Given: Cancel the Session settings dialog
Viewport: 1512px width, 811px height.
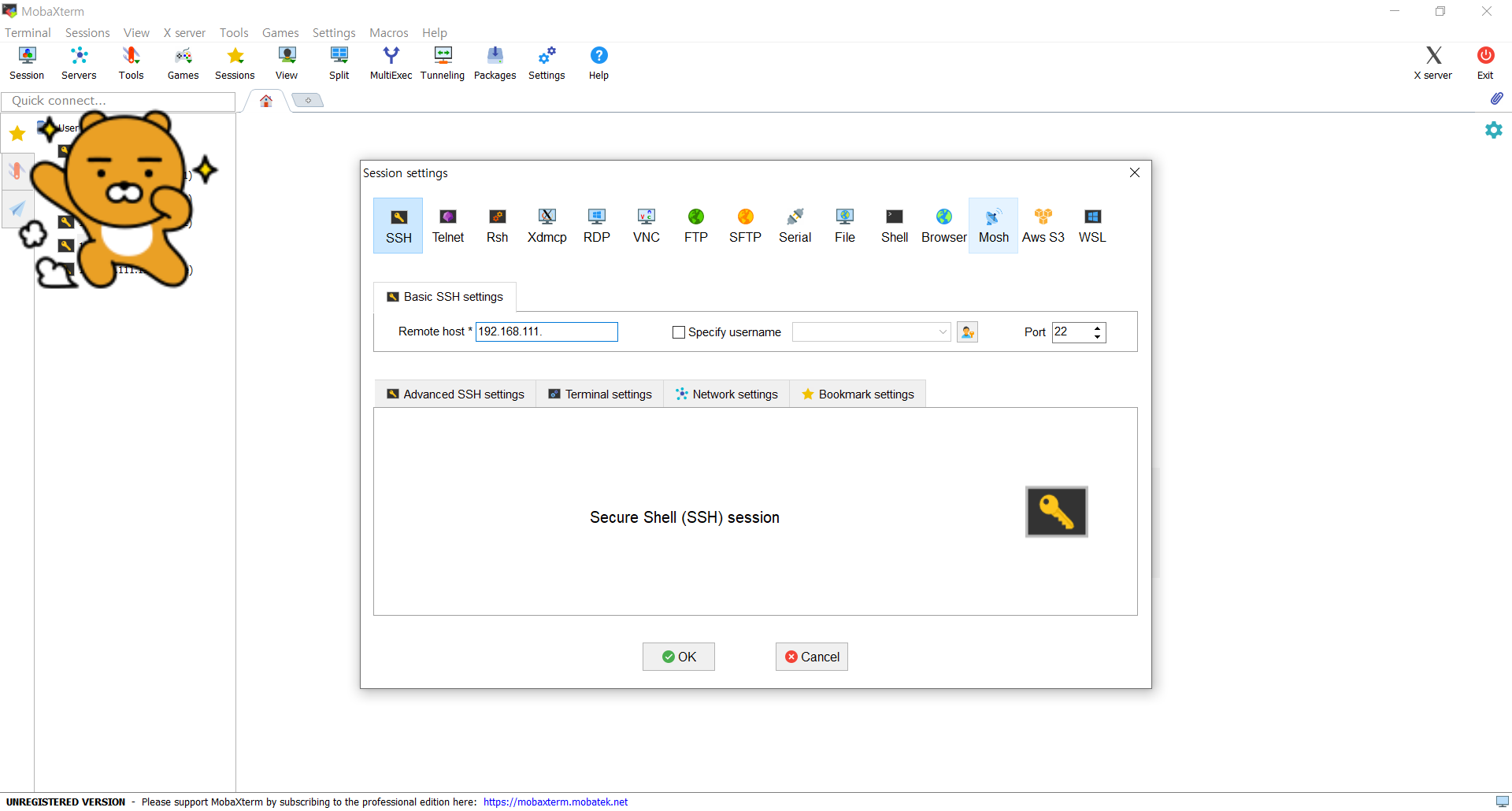Looking at the screenshot, I should coord(812,657).
